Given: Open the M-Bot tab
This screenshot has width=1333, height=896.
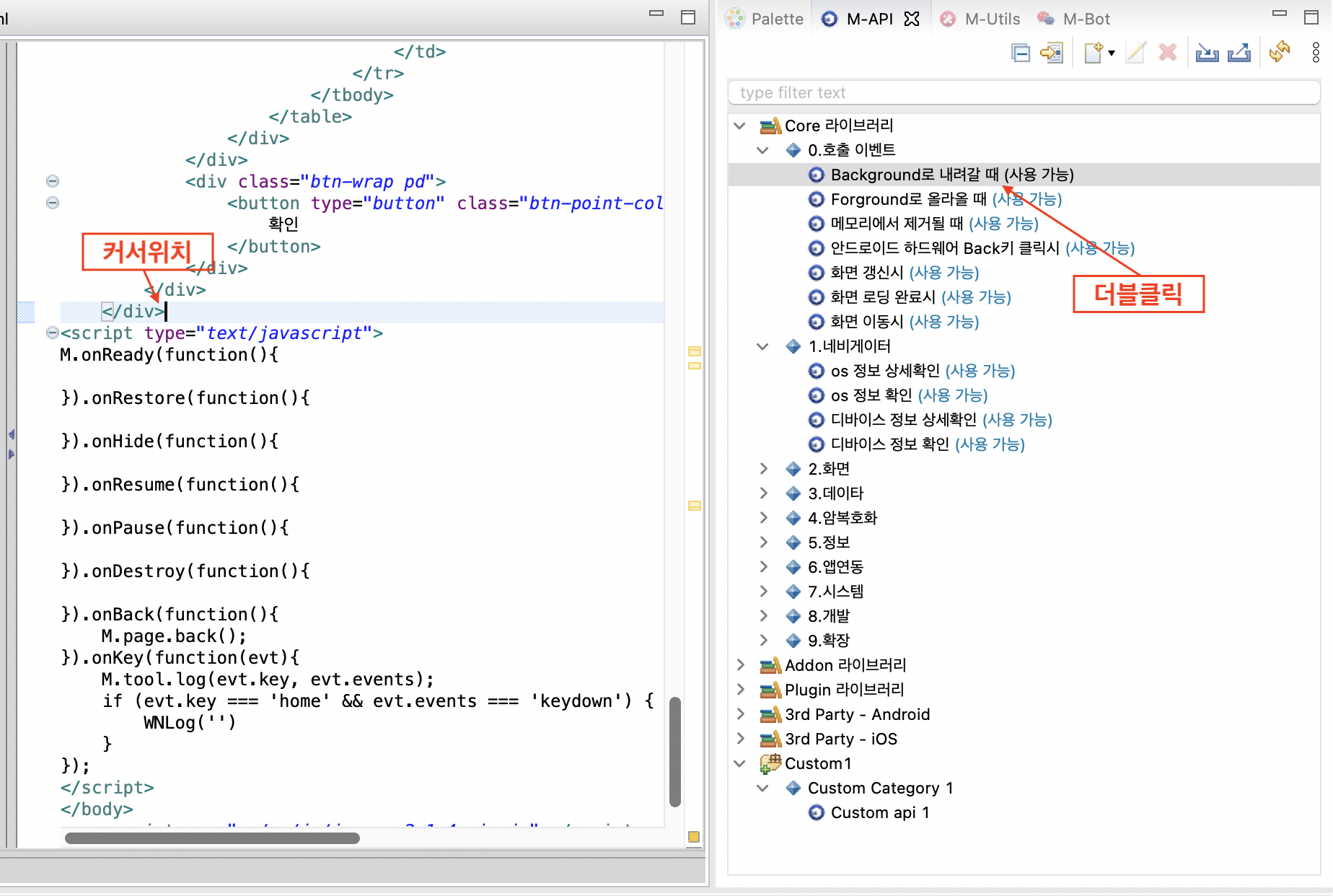Looking at the screenshot, I should [x=1086, y=18].
